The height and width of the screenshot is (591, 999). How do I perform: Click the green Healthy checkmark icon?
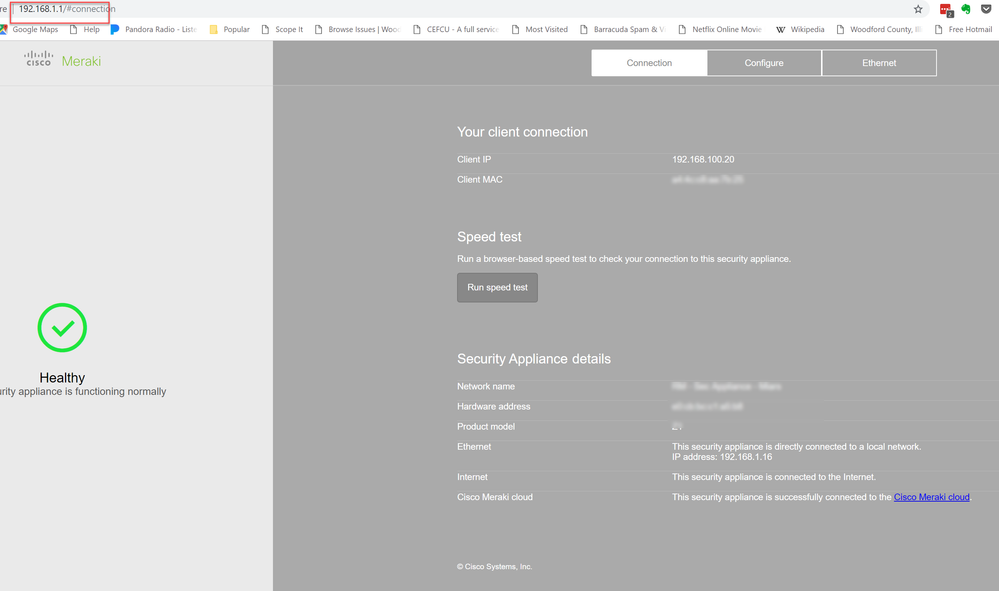(62, 328)
